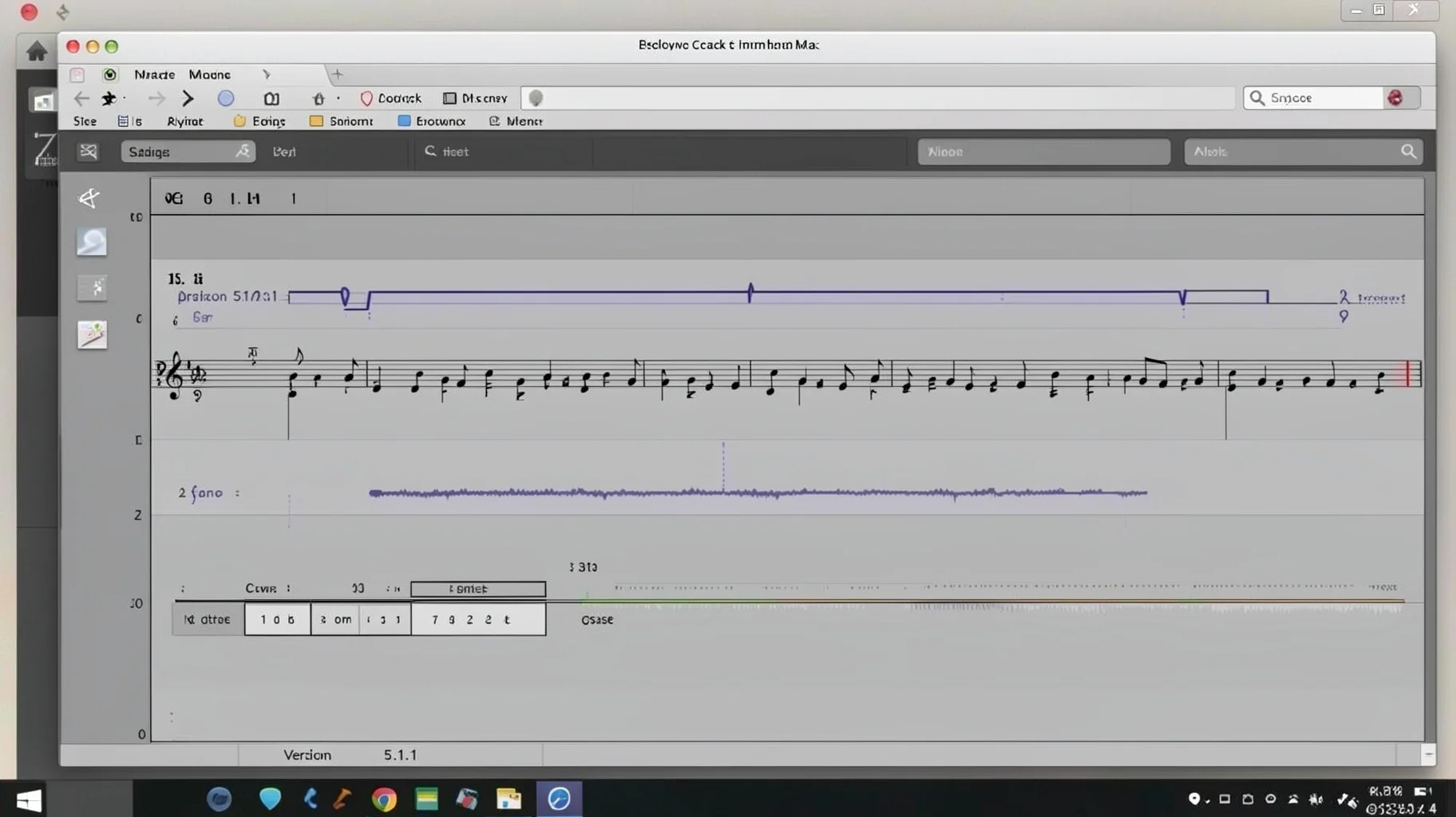Viewport: 1456px width, 817px height.
Task: Click the green circle icon in the tab strip
Action: pos(110,74)
